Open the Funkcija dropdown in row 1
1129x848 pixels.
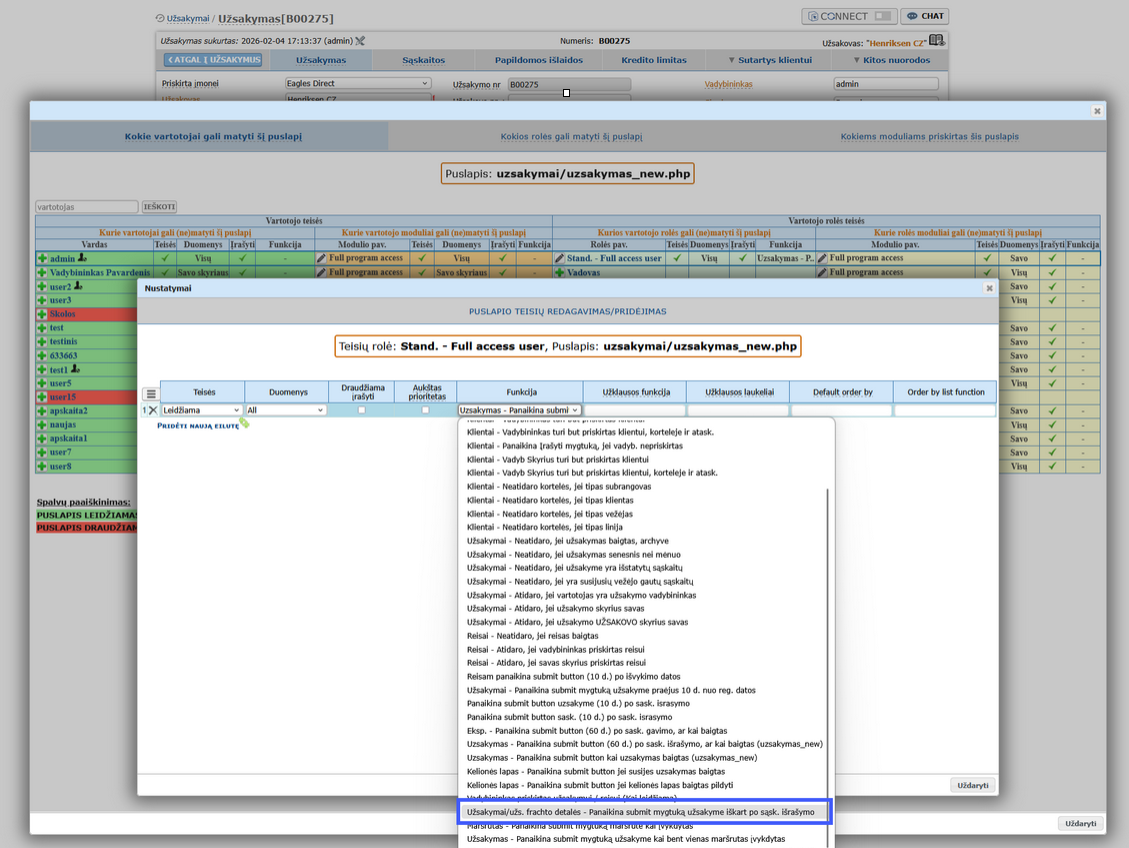pyautogui.click(x=519, y=410)
